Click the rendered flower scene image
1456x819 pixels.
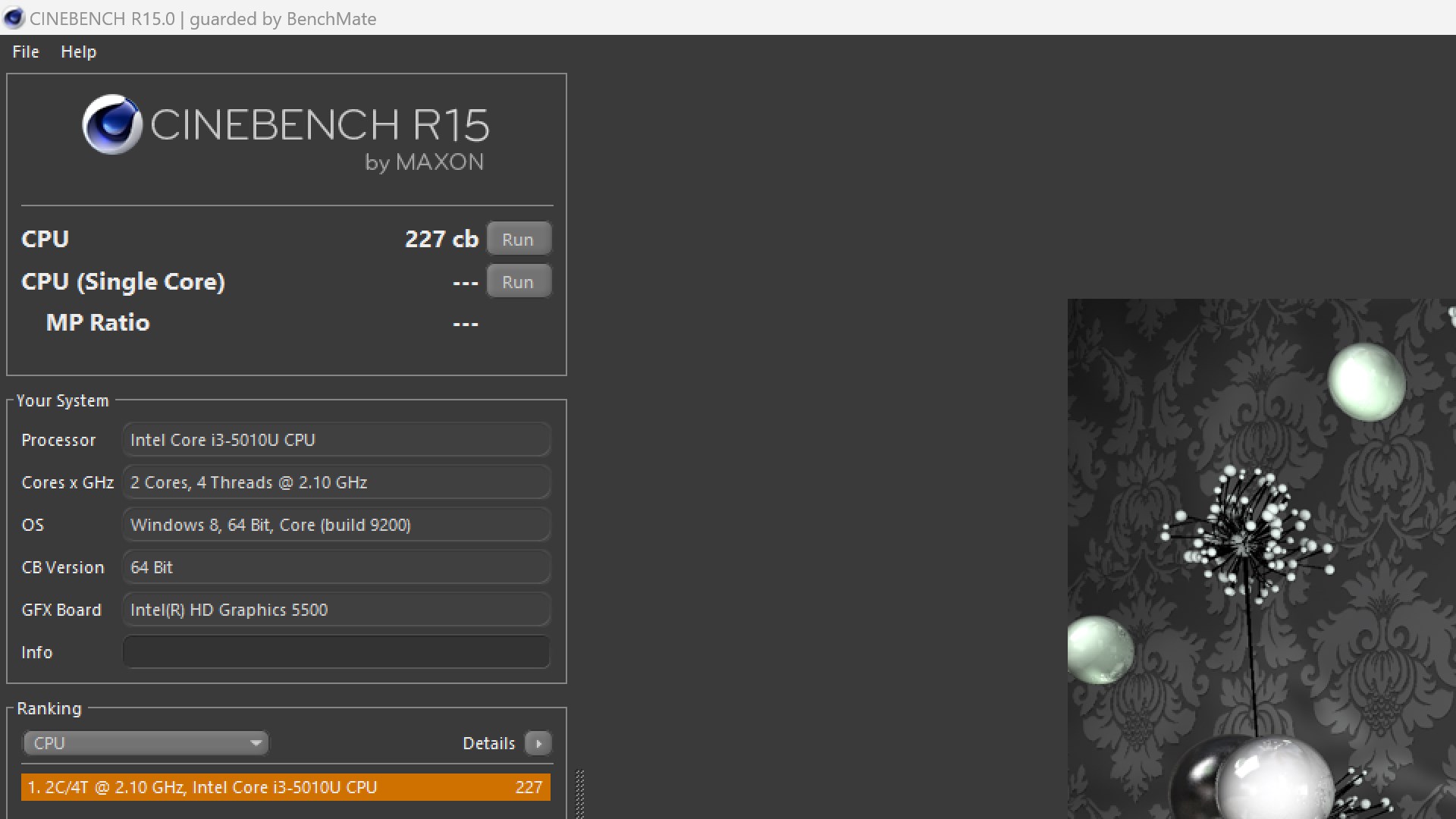(1262, 559)
